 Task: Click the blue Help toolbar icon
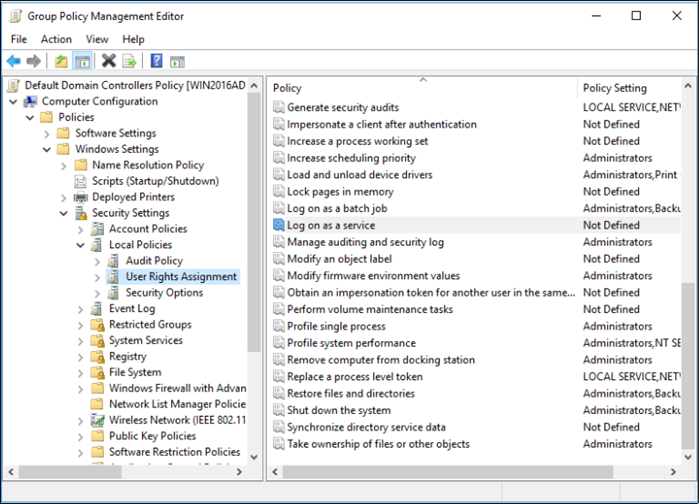tap(156, 61)
